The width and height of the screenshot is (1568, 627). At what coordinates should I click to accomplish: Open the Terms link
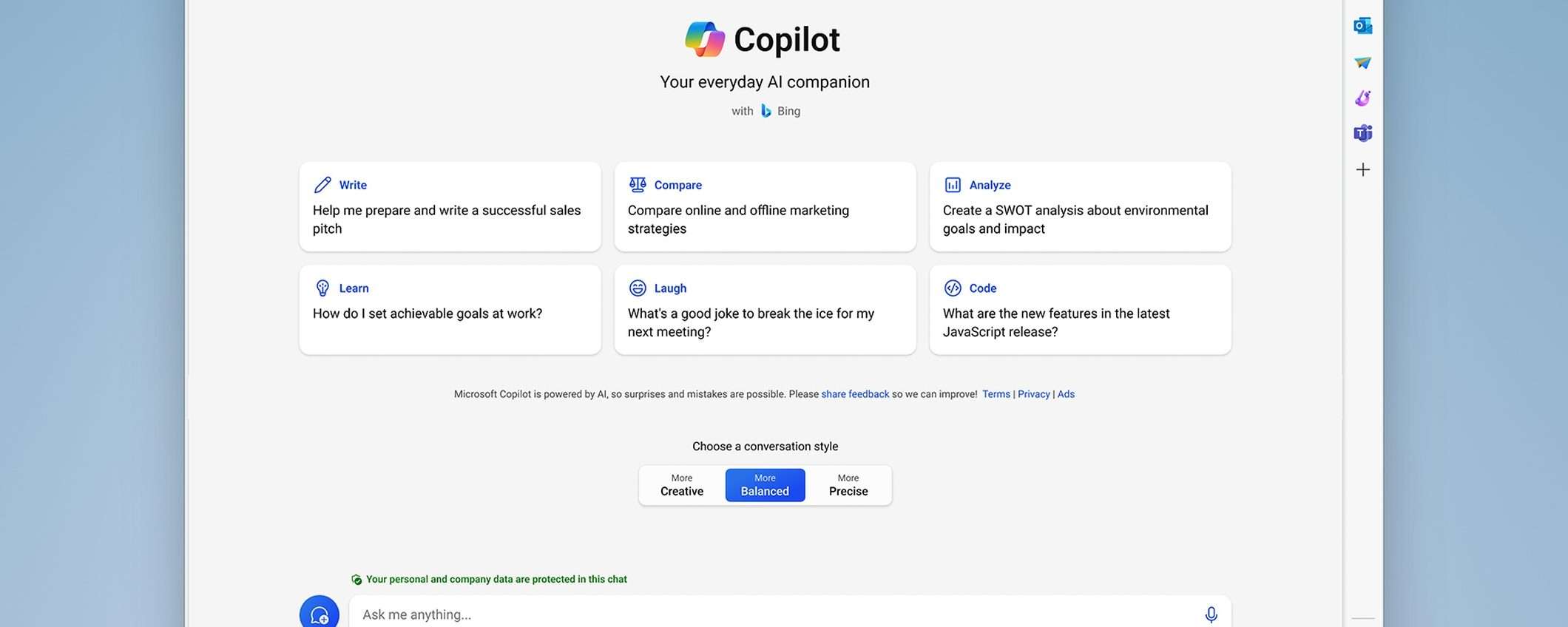[x=996, y=394]
